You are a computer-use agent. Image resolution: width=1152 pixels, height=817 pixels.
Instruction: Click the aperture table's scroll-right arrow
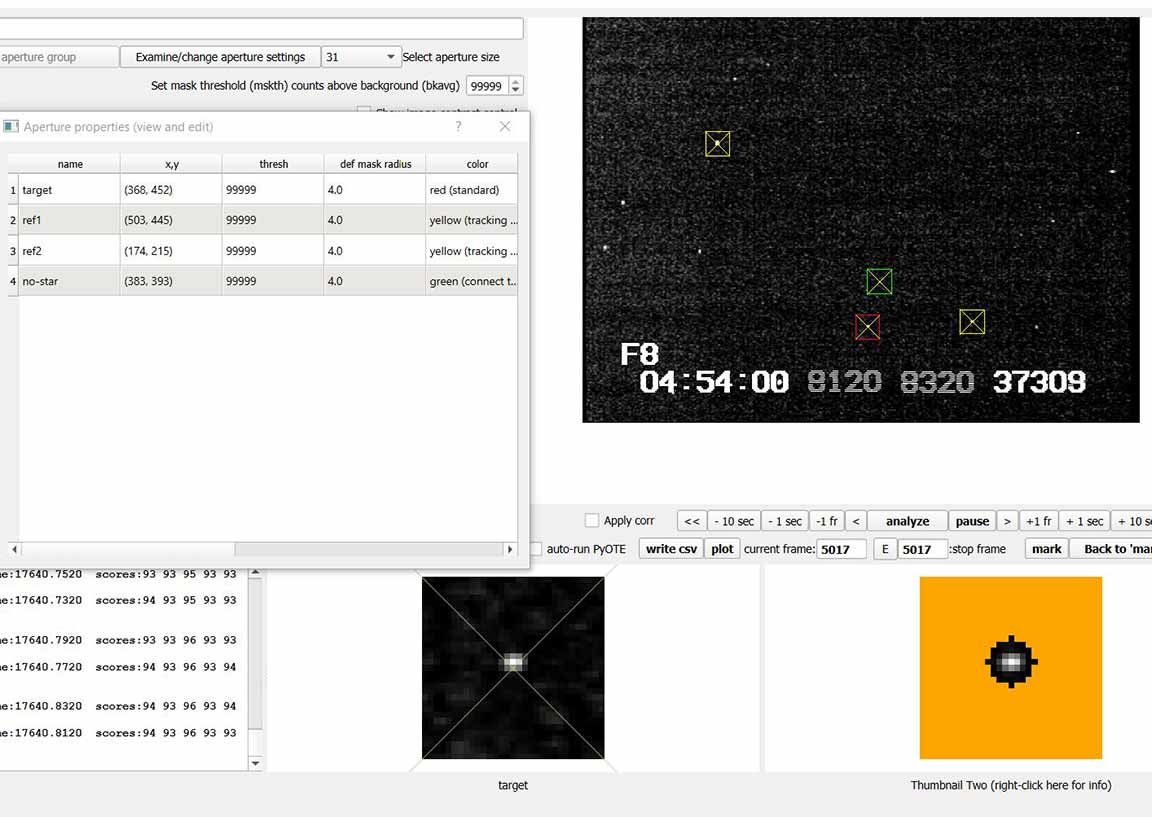click(510, 549)
